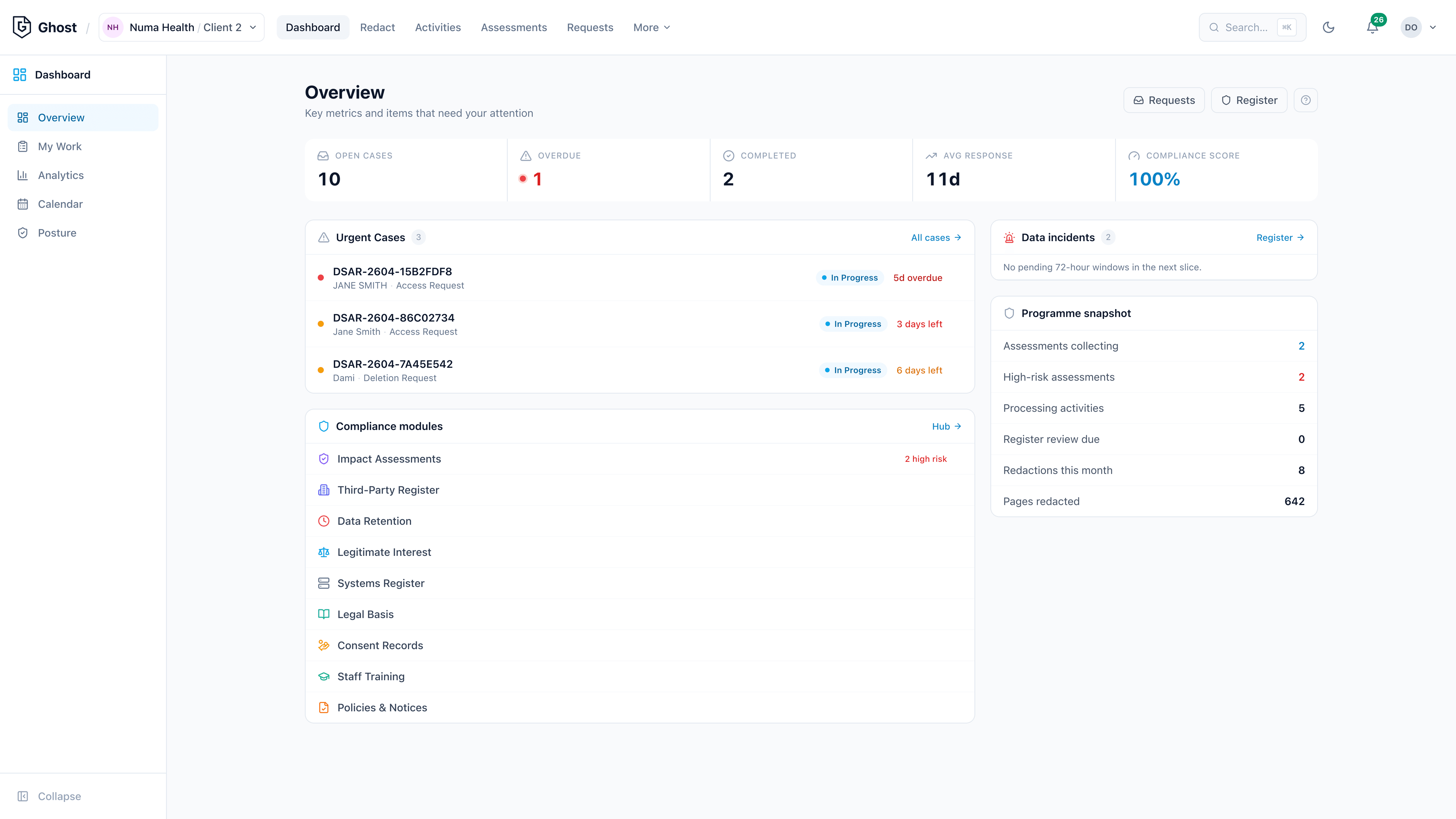The width and height of the screenshot is (1456, 819).
Task: Open Analytics bar chart icon in sidebar
Action: point(23,175)
